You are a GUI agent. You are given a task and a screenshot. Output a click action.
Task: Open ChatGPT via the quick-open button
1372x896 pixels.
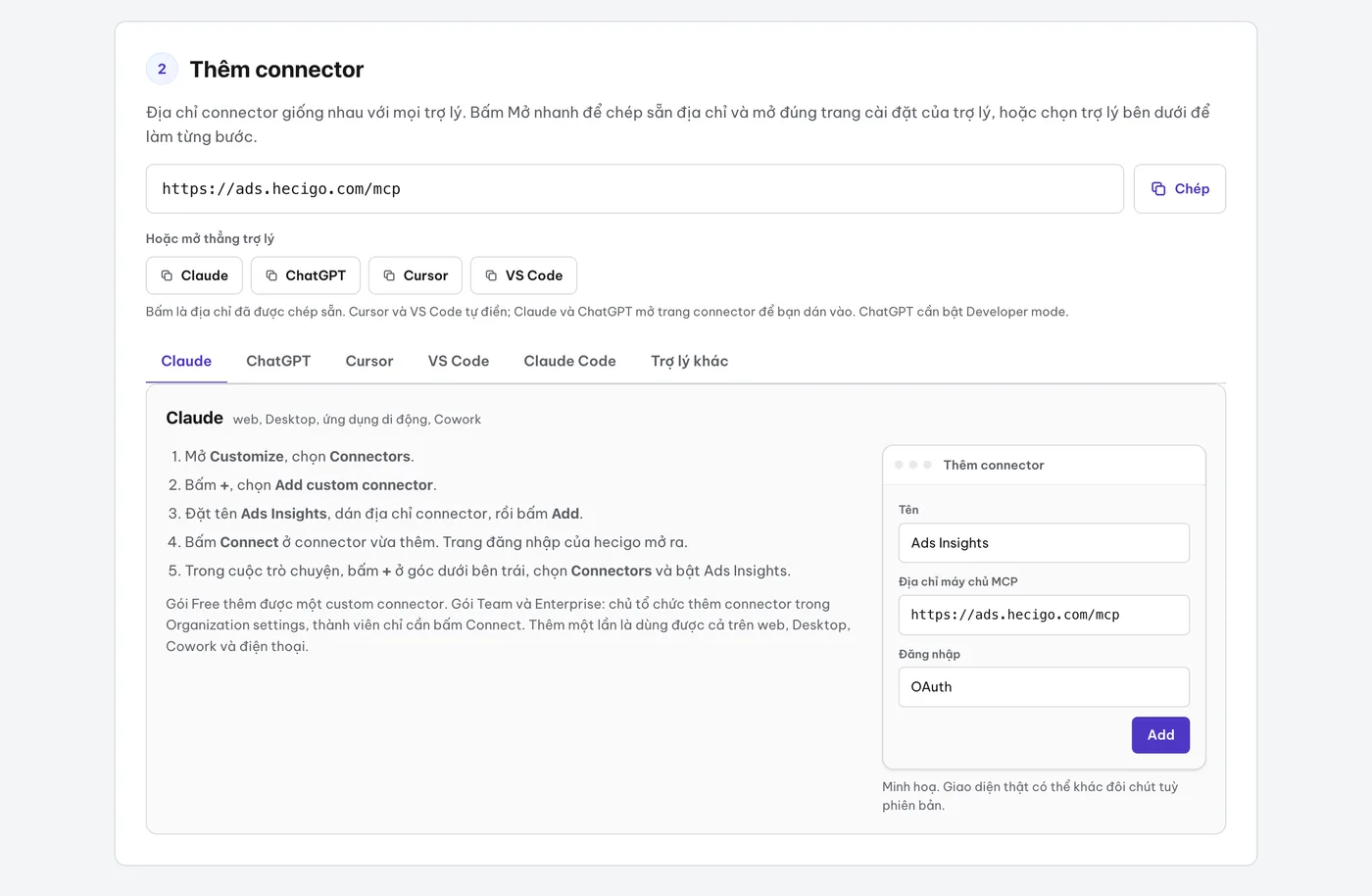(x=306, y=275)
